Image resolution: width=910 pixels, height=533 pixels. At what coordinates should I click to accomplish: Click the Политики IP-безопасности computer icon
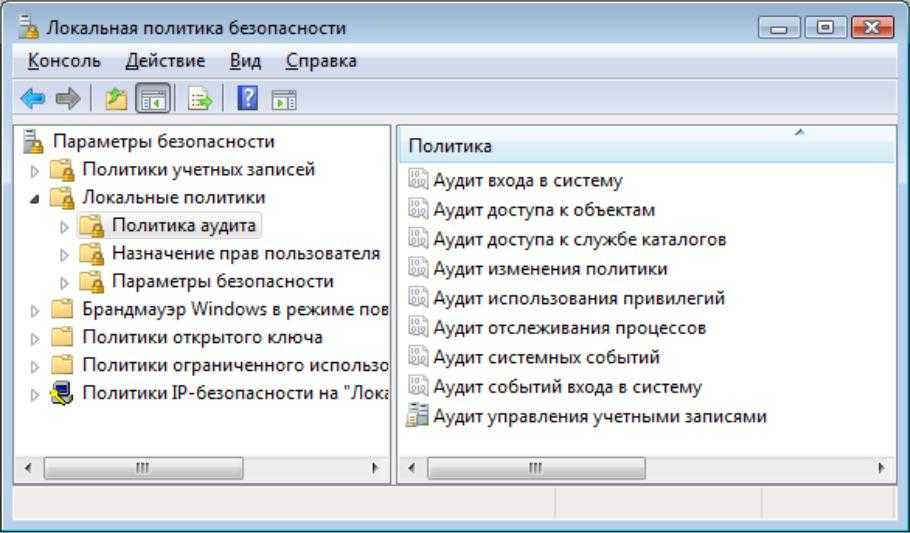pyautogui.click(x=62, y=393)
